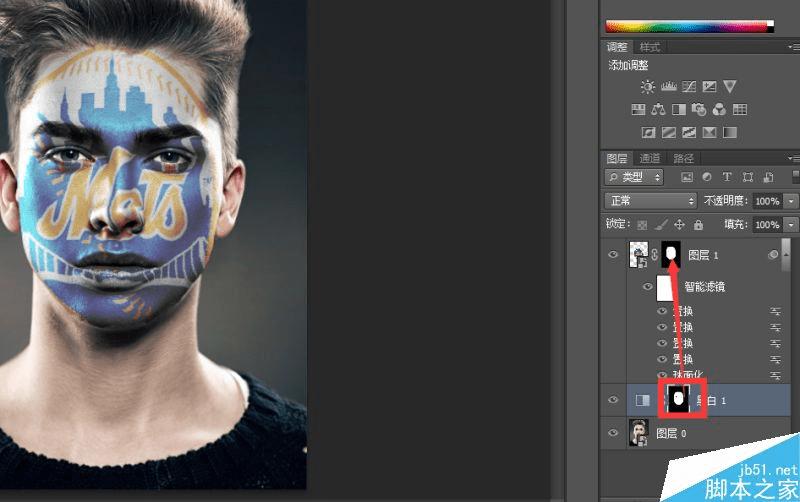Add a Hue/Saturation adjustment

(x=638, y=109)
